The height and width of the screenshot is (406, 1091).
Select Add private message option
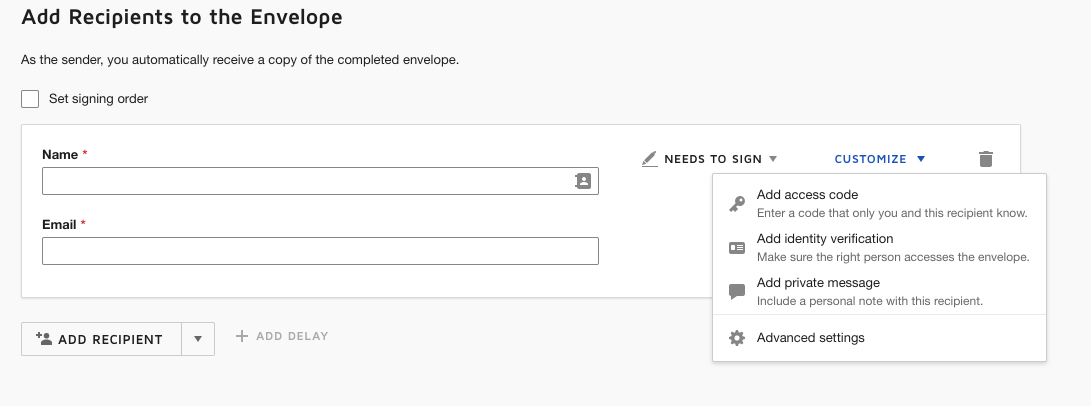pyautogui.click(x=818, y=283)
